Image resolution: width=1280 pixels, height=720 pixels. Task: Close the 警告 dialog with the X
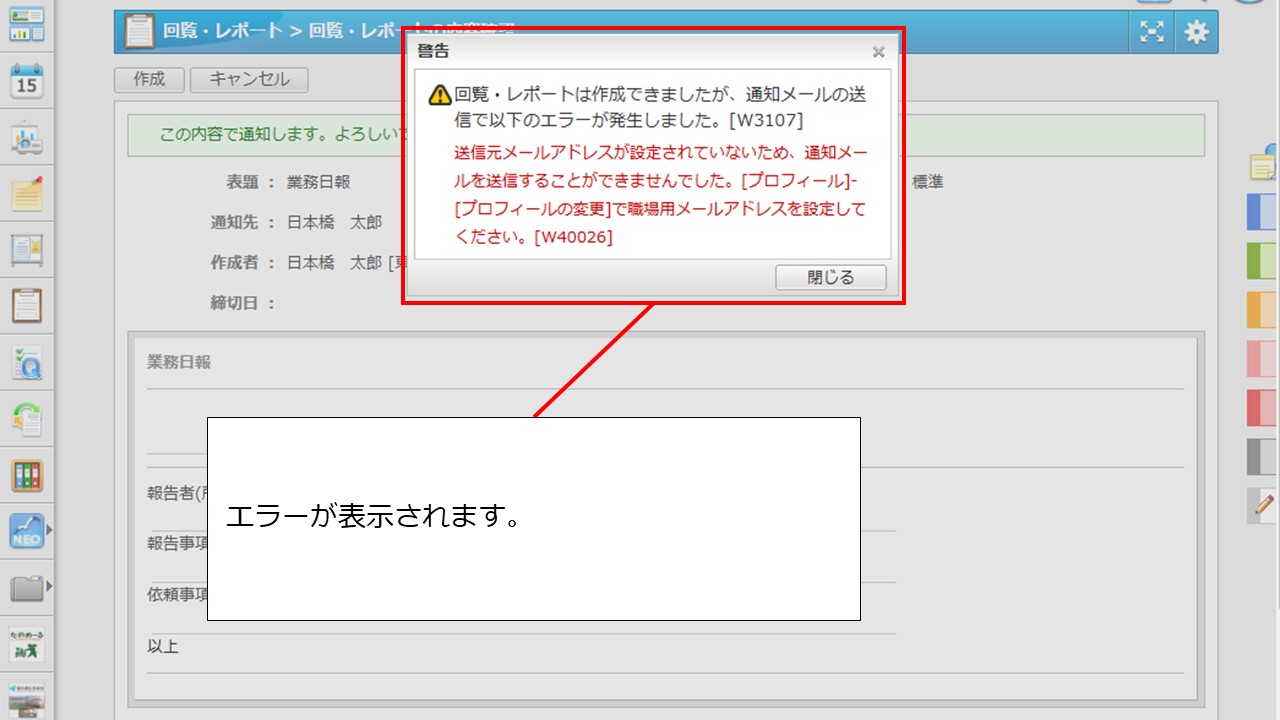pos(878,52)
